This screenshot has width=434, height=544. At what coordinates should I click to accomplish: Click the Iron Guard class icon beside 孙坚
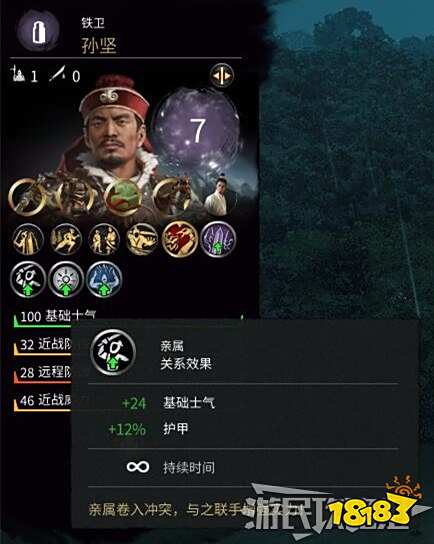pos(38,30)
